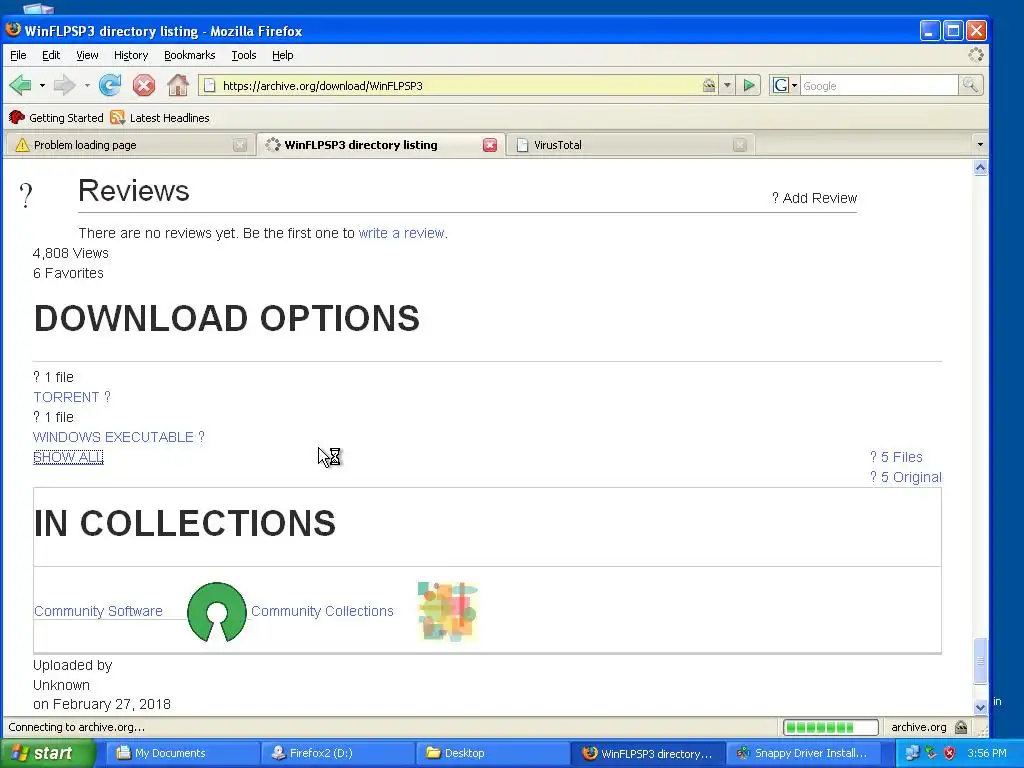Open the address bar URL history dropdown

727,86
